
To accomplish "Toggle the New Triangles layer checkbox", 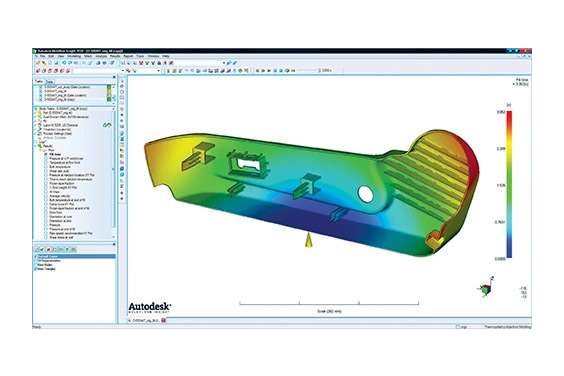I will point(36,269).
